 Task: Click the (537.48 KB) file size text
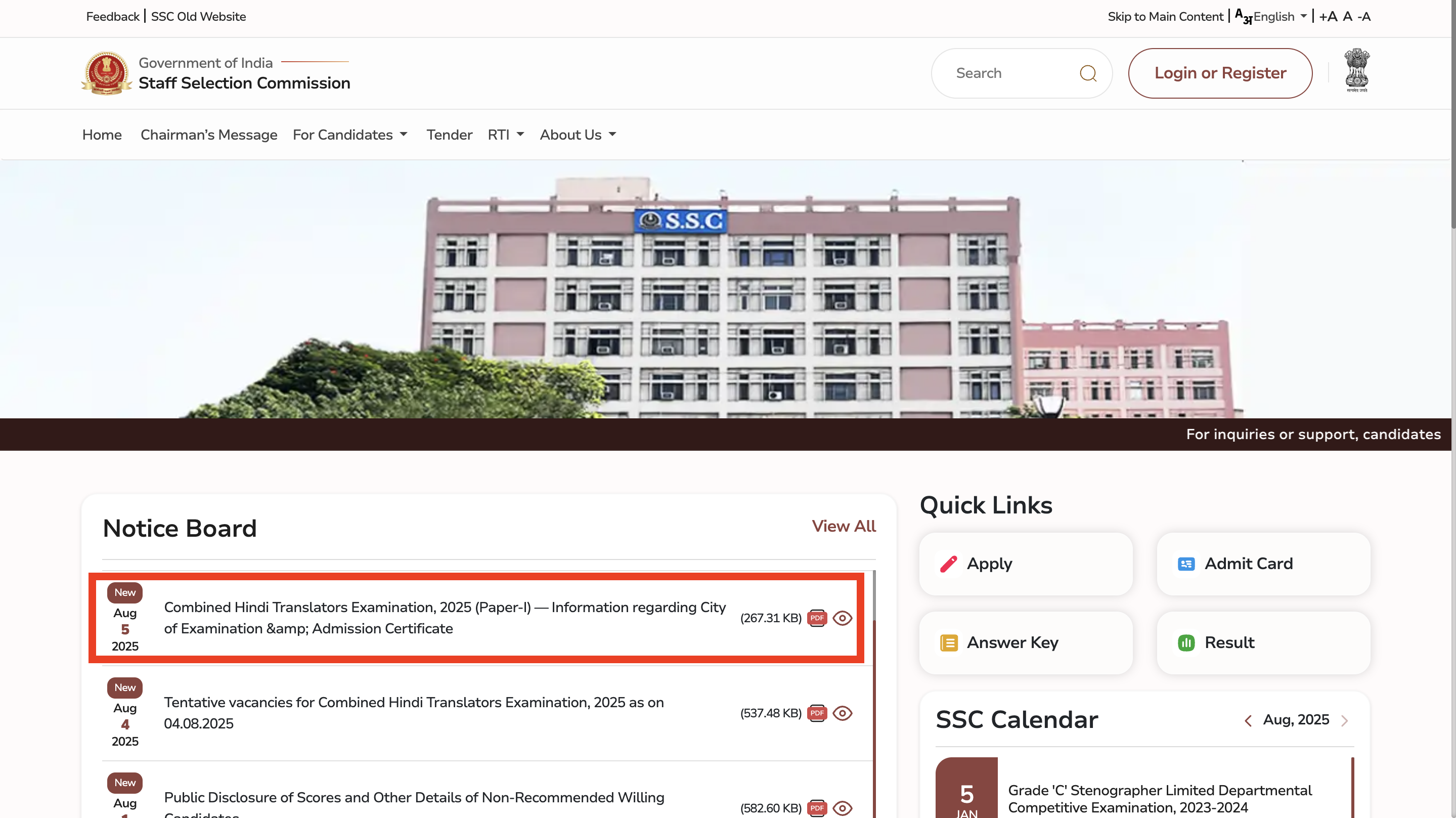tap(771, 713)
